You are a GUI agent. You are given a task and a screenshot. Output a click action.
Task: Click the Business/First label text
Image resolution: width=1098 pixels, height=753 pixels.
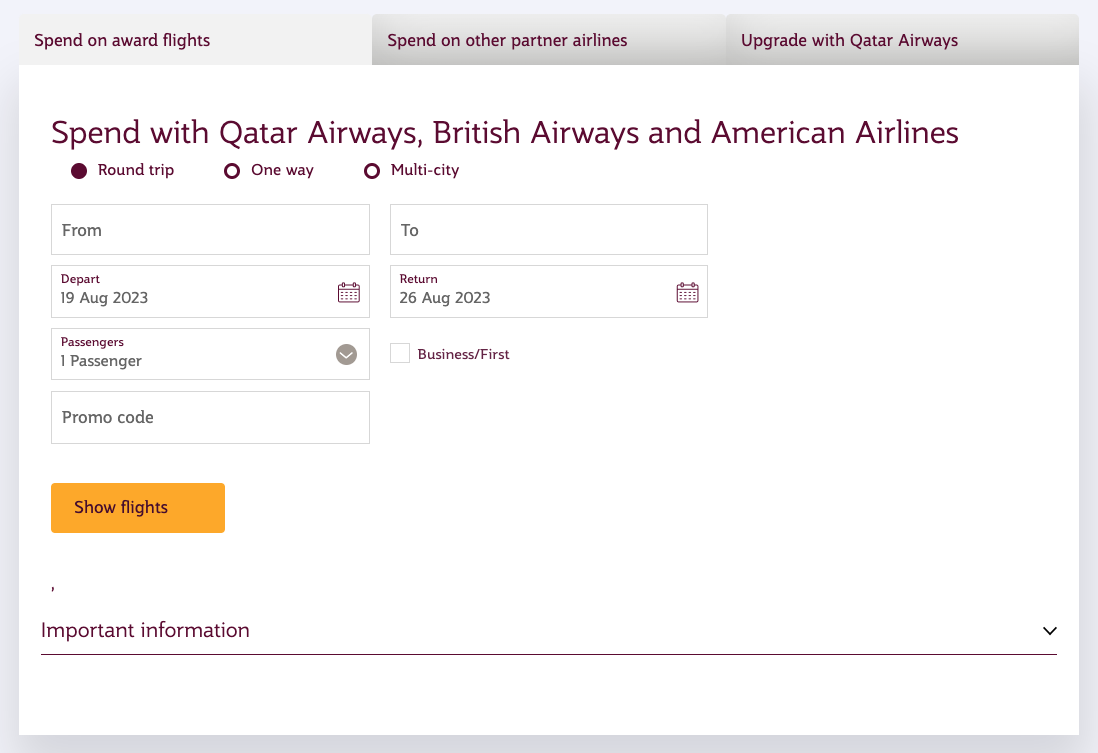464,354
